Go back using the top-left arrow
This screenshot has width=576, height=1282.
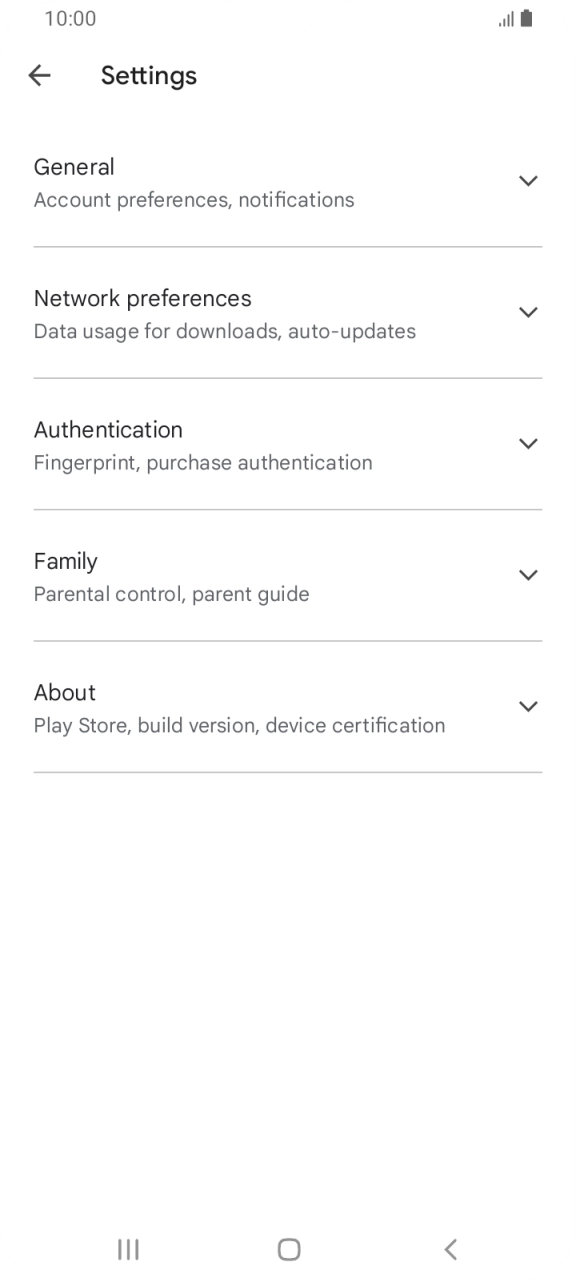[x=39, y=75]
